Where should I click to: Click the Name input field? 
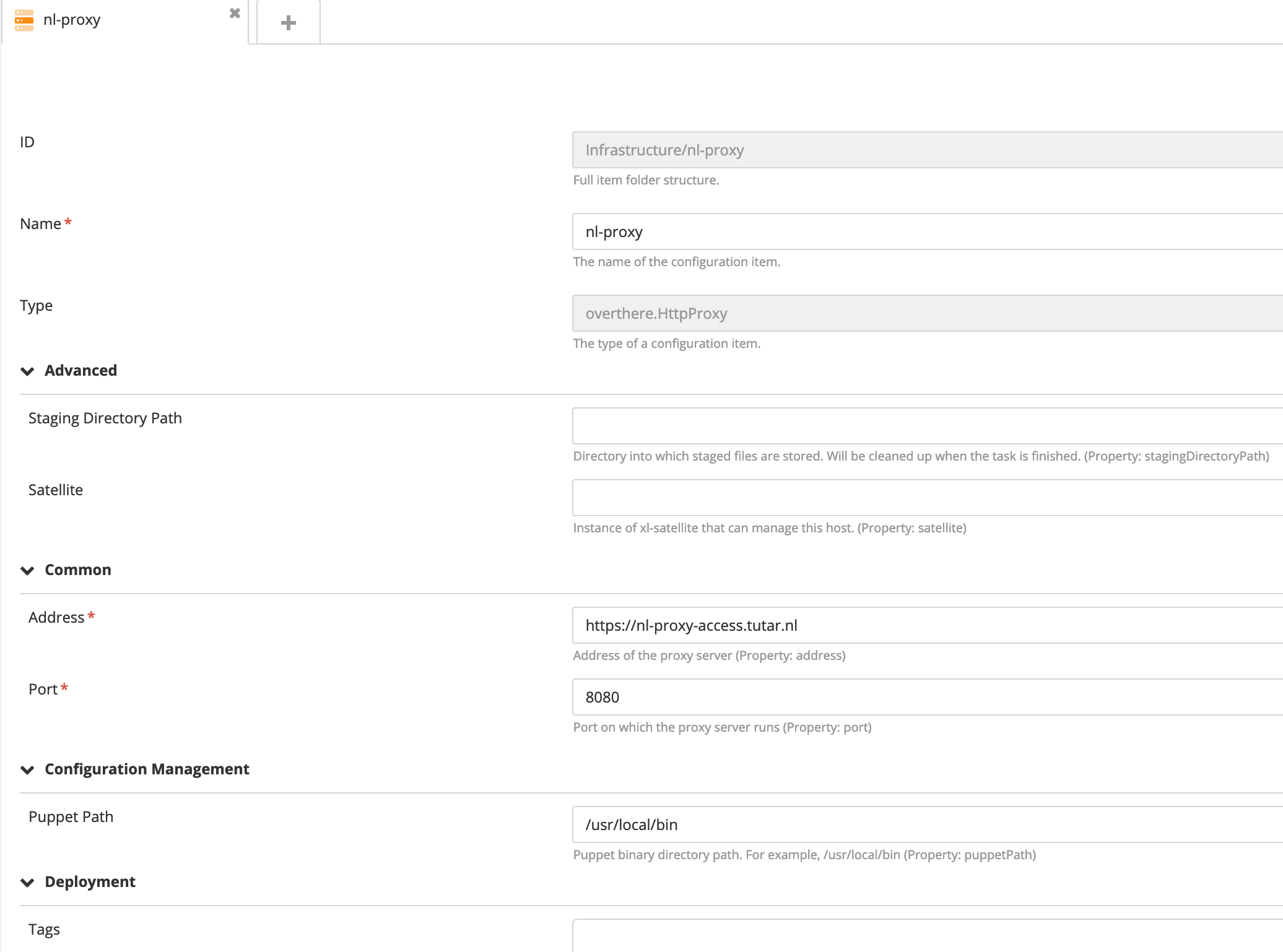(x=926, y=232)
